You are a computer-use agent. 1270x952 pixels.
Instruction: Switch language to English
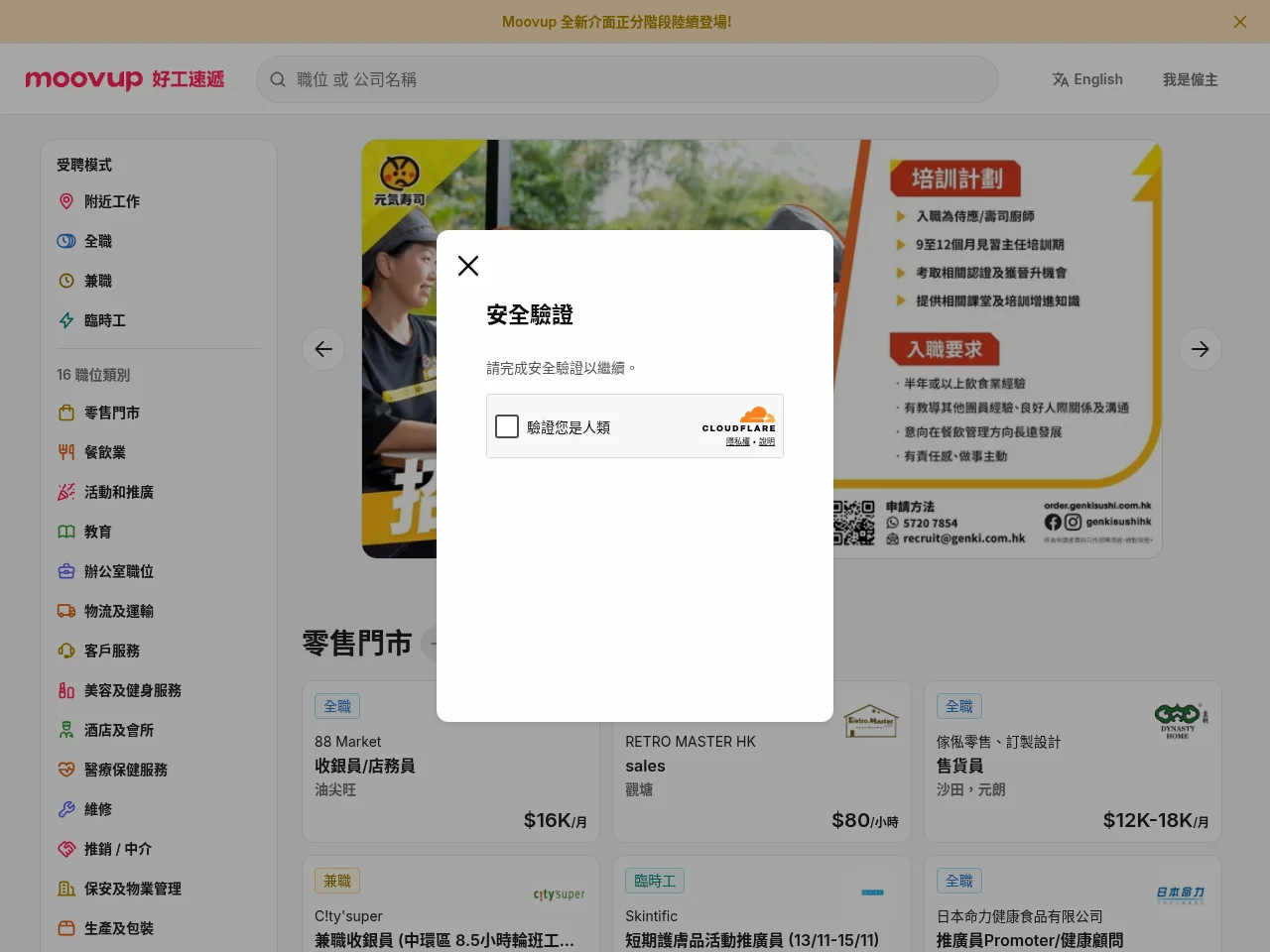pos(1087,79)
